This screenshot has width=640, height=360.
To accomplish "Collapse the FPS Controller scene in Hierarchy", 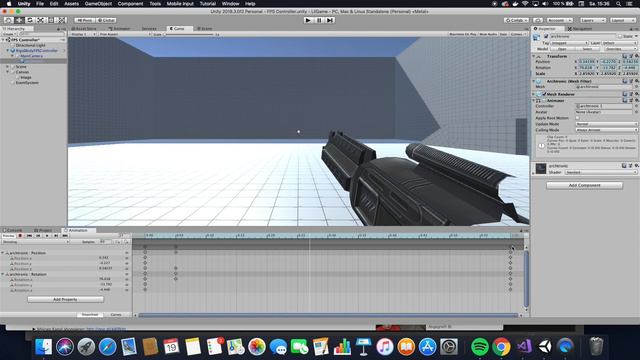I will click(x=3, y=40).
